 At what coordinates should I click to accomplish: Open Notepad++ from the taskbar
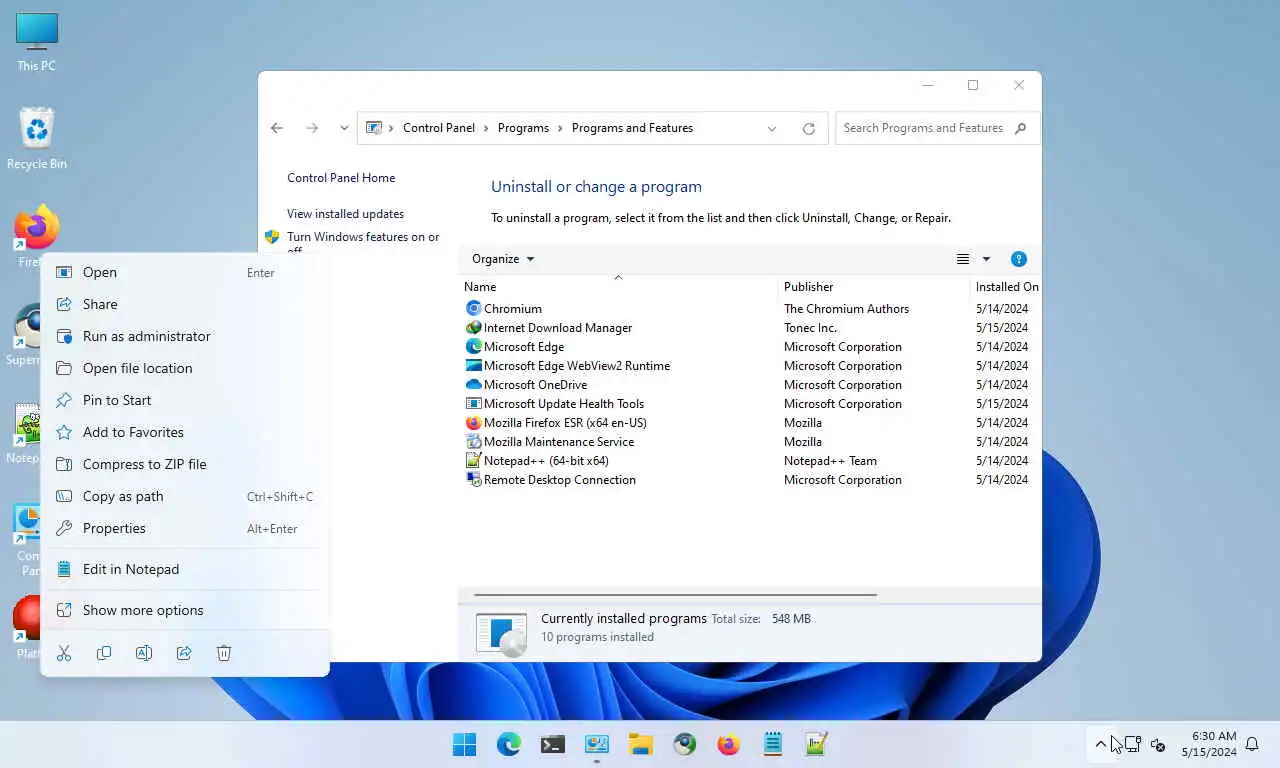[817, 744]
